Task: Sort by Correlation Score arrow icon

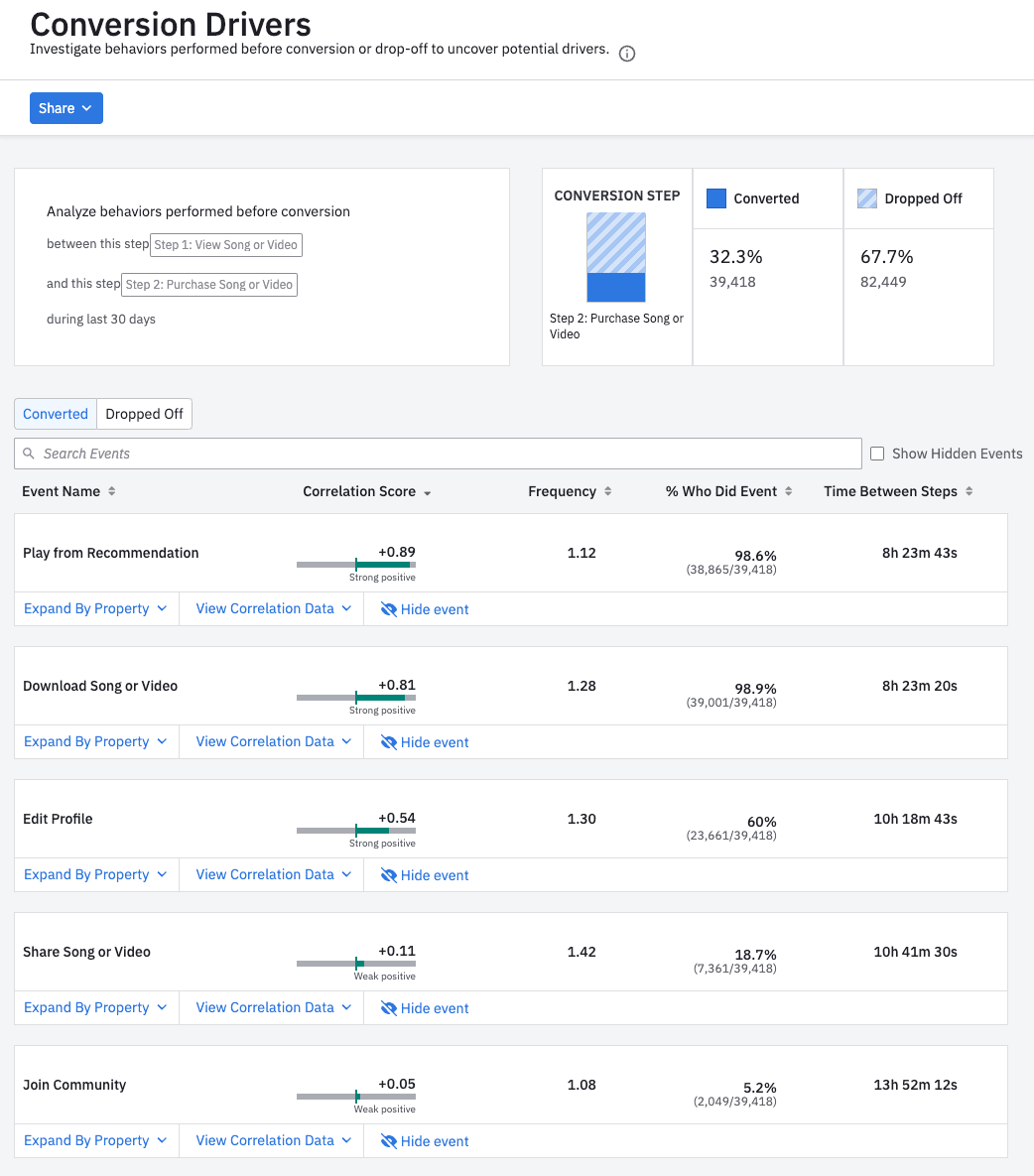Action: point(428,492)
